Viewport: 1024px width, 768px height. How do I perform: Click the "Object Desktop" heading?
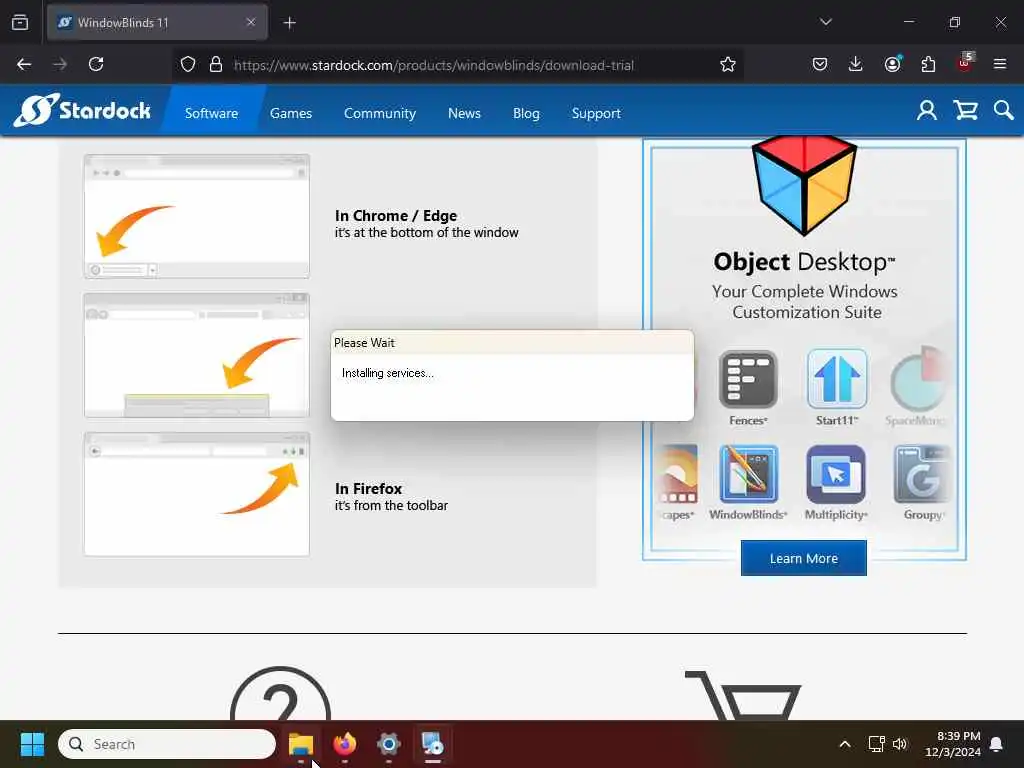pyautogui.click(x=804, y=262)
